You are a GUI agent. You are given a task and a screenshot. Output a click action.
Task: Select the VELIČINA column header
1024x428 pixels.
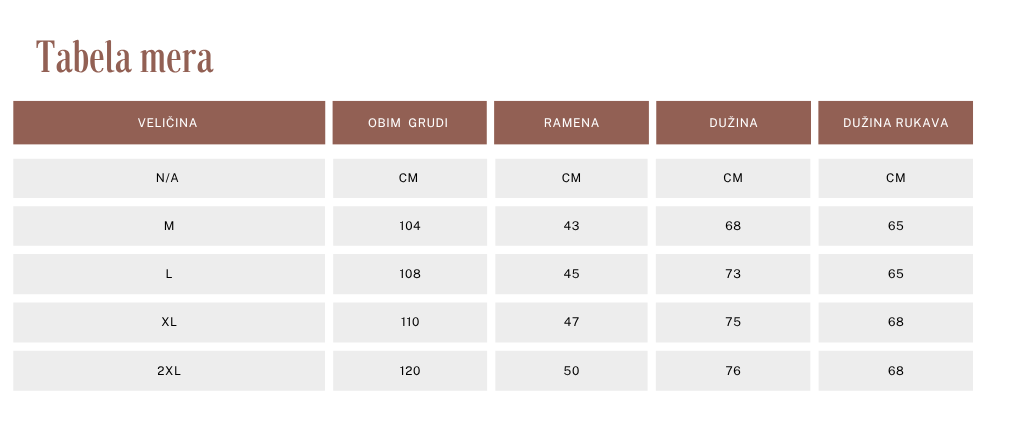[168, 122]
